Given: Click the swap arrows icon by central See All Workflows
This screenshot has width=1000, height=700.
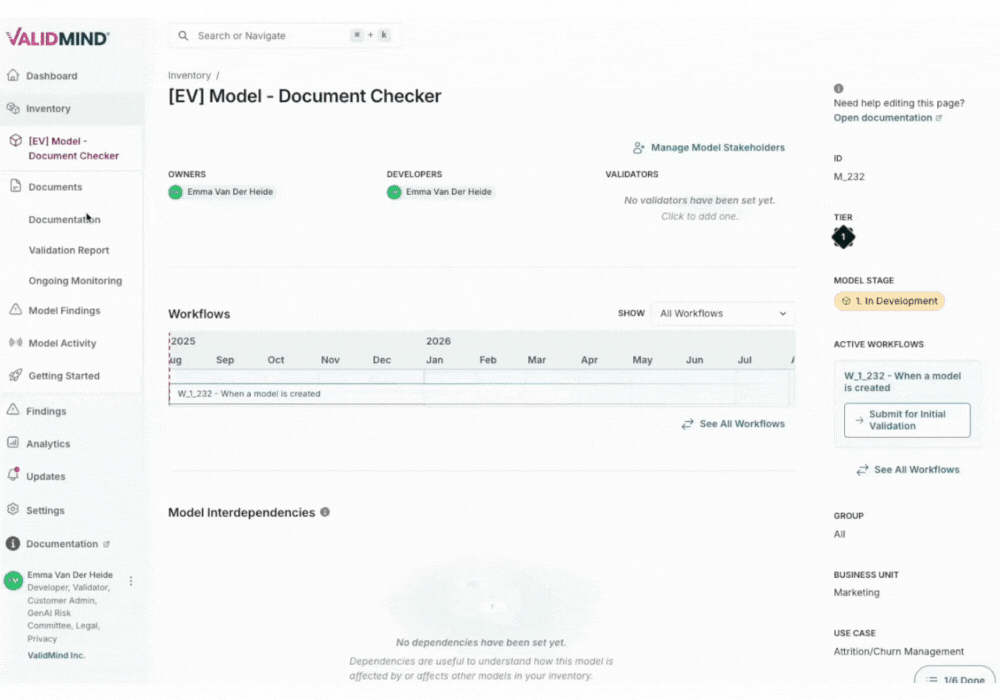Looking at the screenshot, I should [x=688, y=424].
